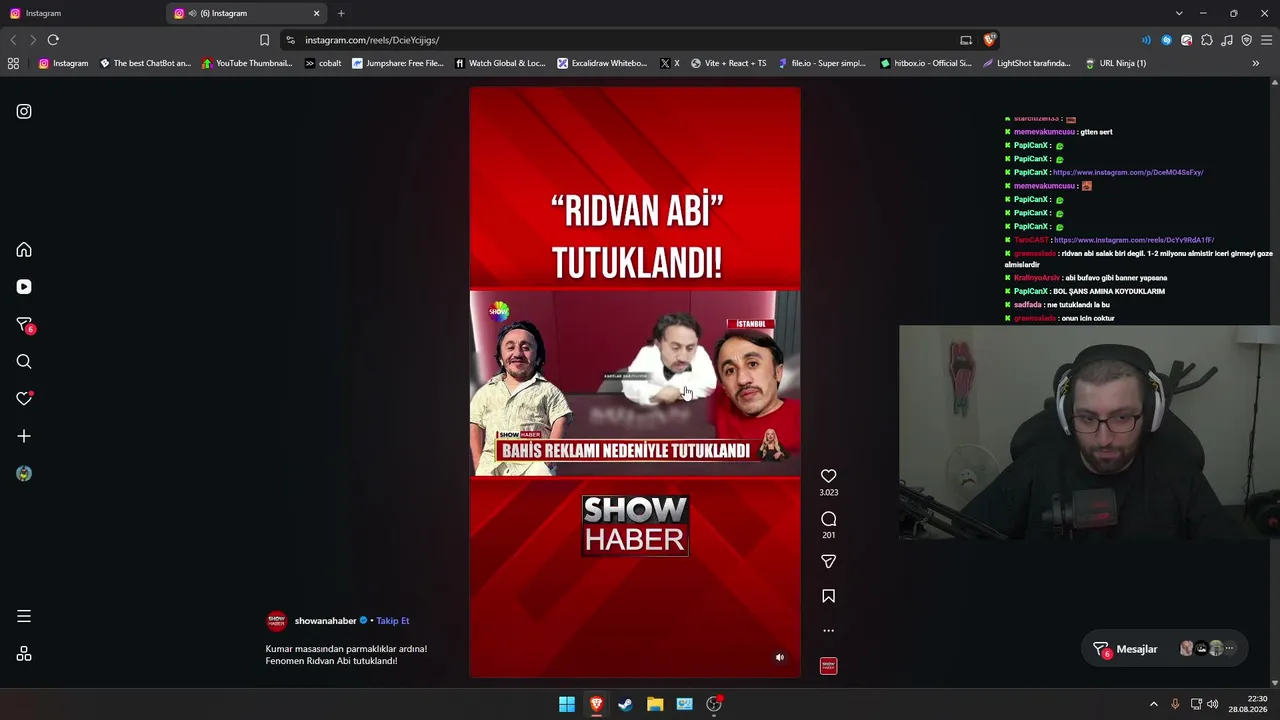Screen dimensions: 1280x720
Task: Open Excalidraw Whiteboard bookmark
Action: [x=602, y=63]
